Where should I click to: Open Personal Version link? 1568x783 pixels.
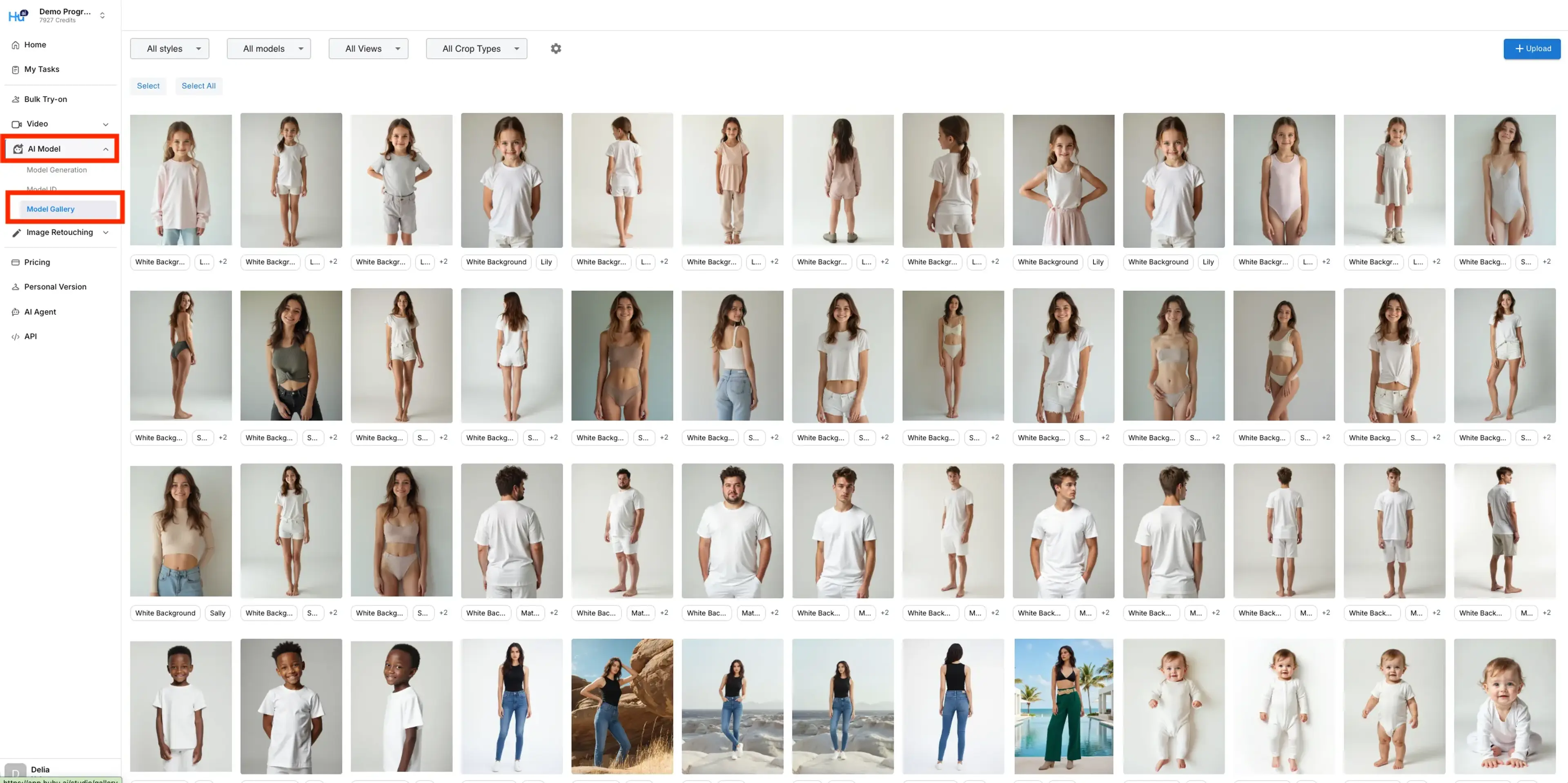click(x=56, y=287)
